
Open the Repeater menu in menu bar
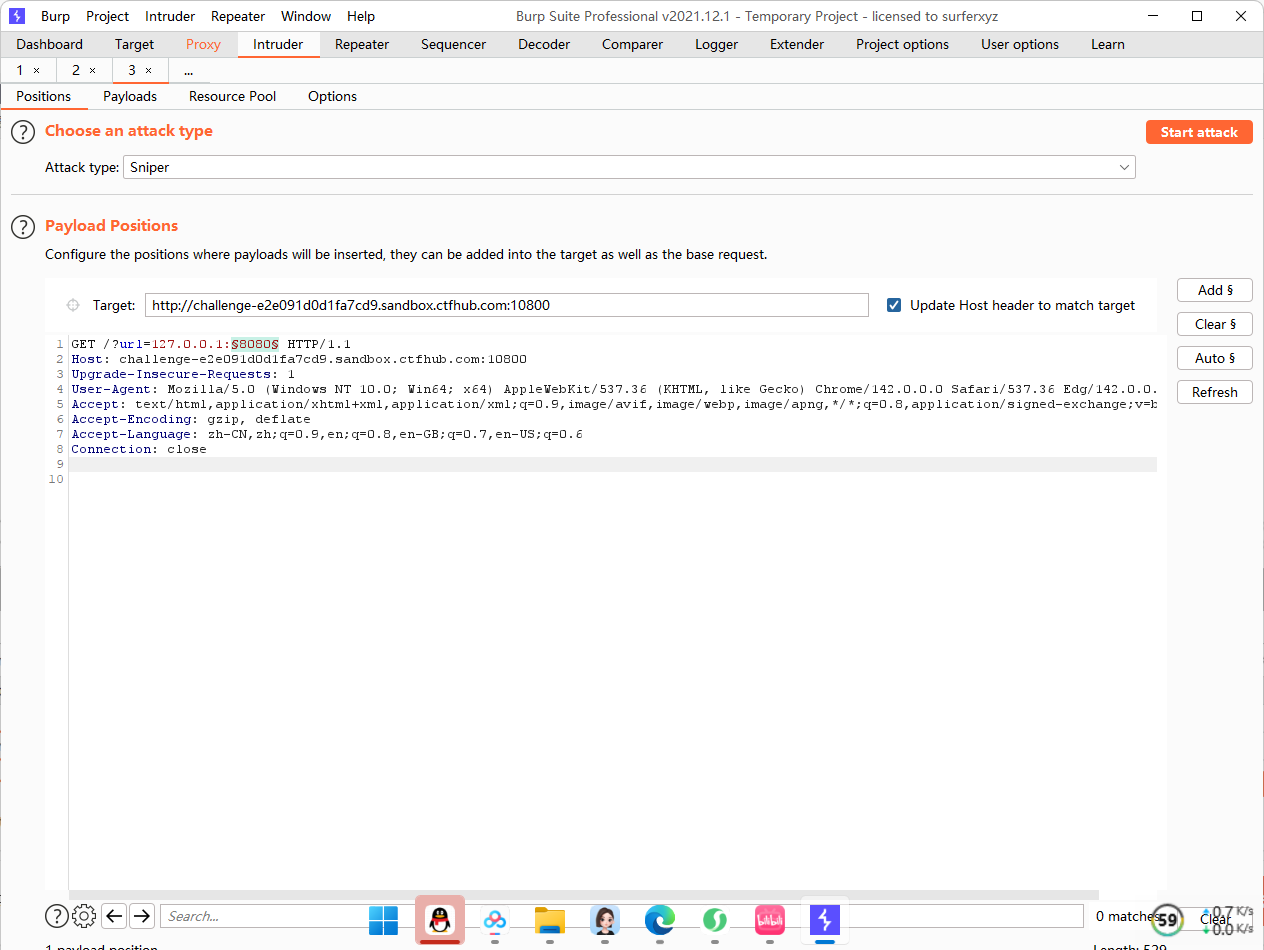[238, 16]
